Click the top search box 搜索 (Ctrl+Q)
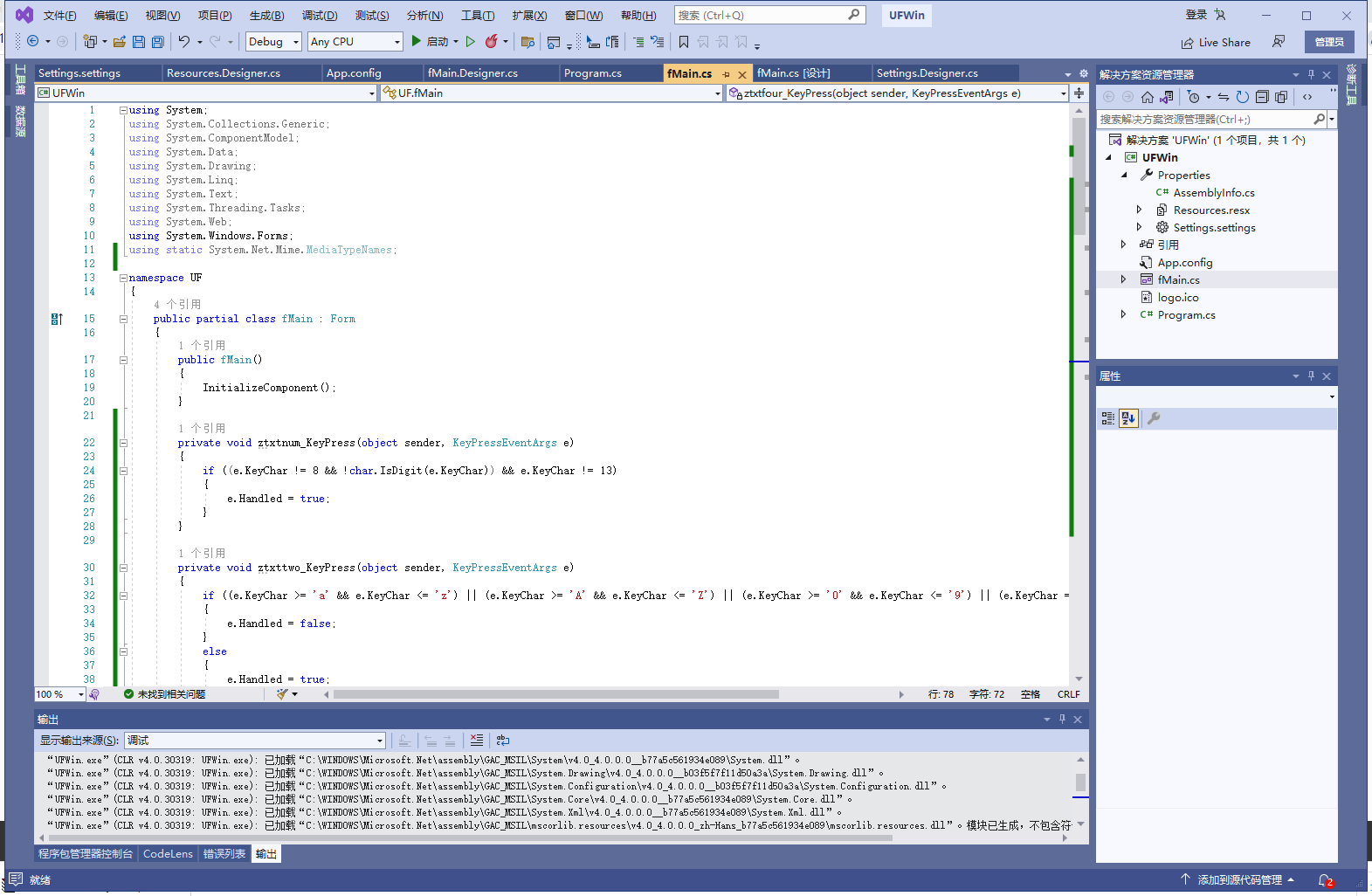Viewport: 1372px width, 896px height. (x=769, y=15)
